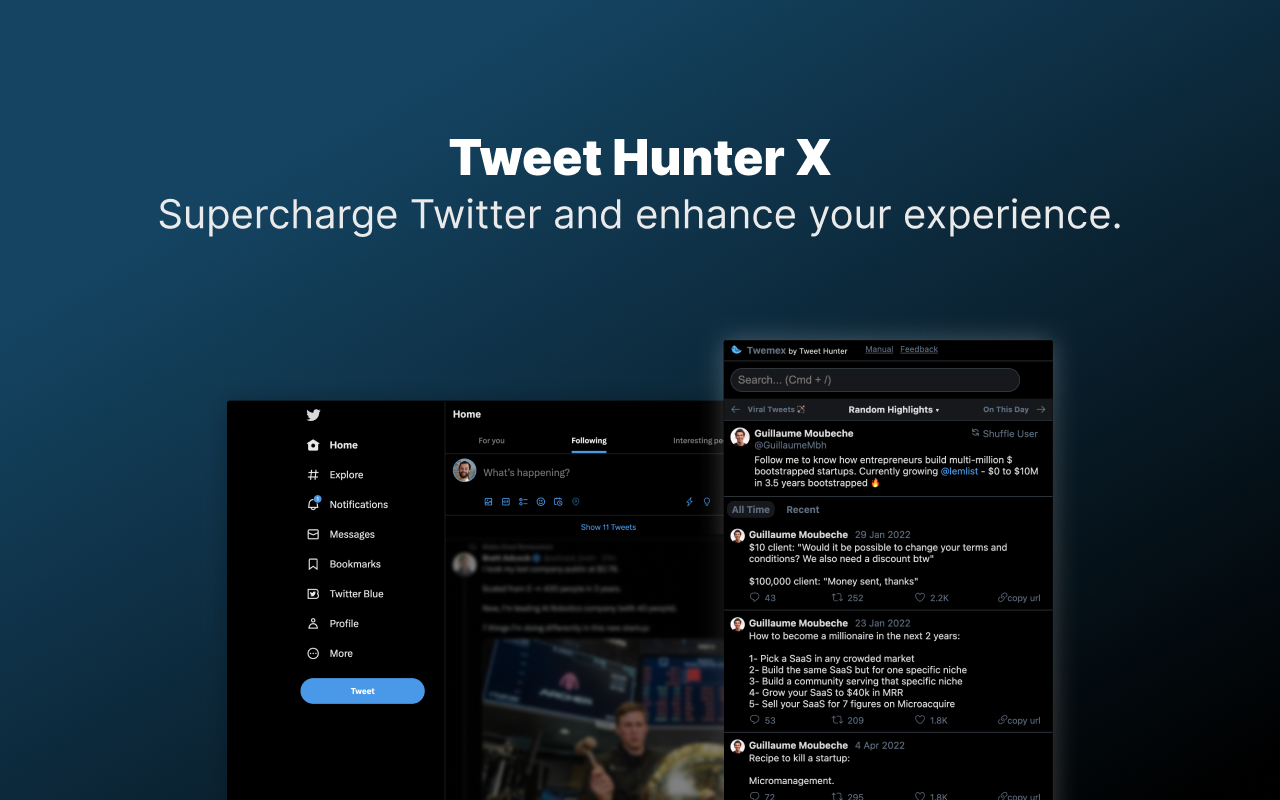Open the Manual link
1280x800 pixels.
(879, 350)
